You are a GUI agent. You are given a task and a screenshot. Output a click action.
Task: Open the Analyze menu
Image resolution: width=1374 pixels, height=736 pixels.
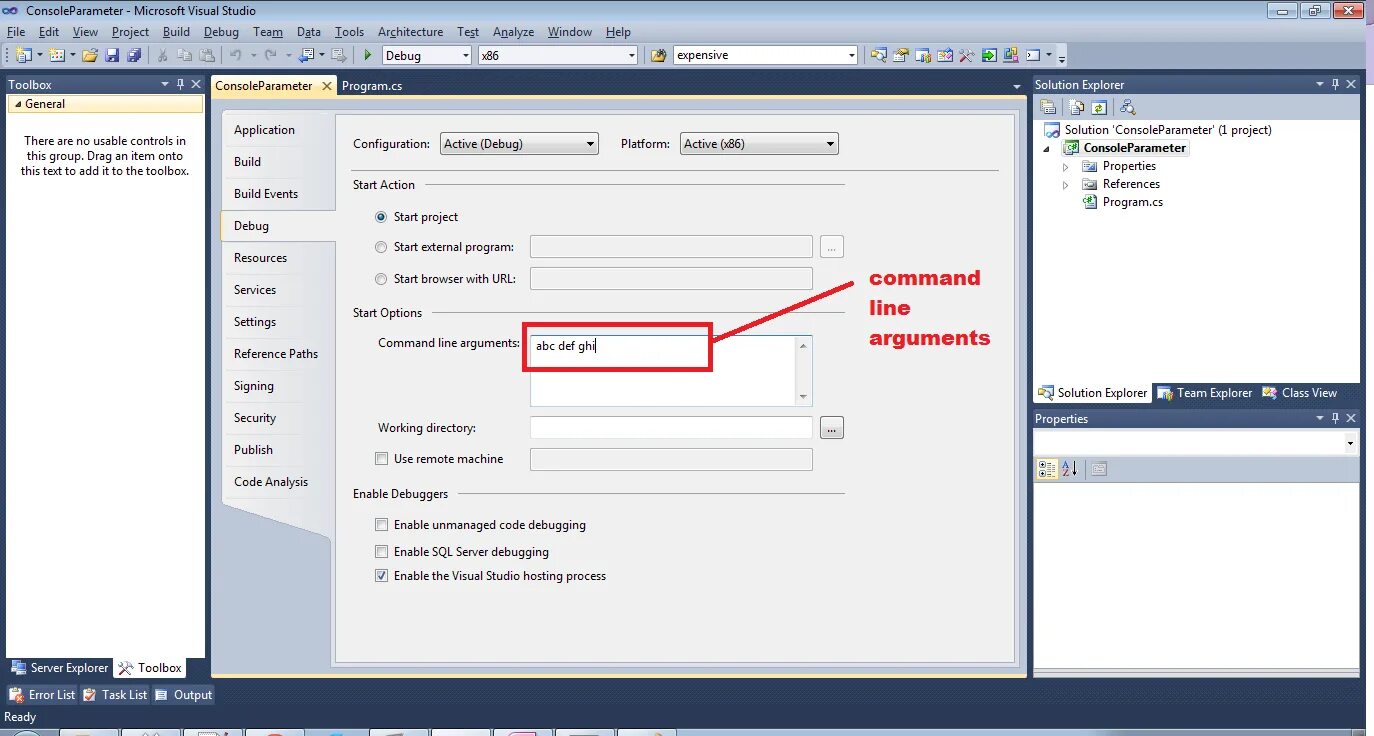[x=513, y=32]
